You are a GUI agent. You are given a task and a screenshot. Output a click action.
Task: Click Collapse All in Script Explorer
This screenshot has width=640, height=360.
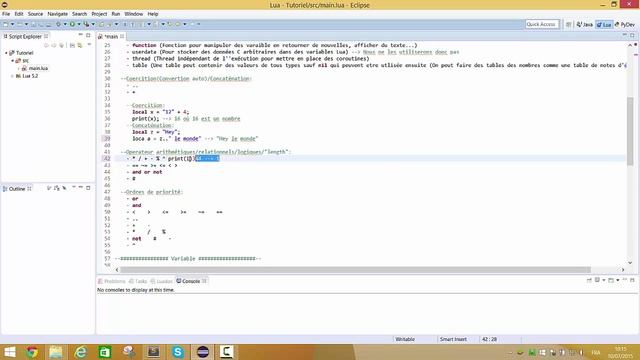(72, 45)
